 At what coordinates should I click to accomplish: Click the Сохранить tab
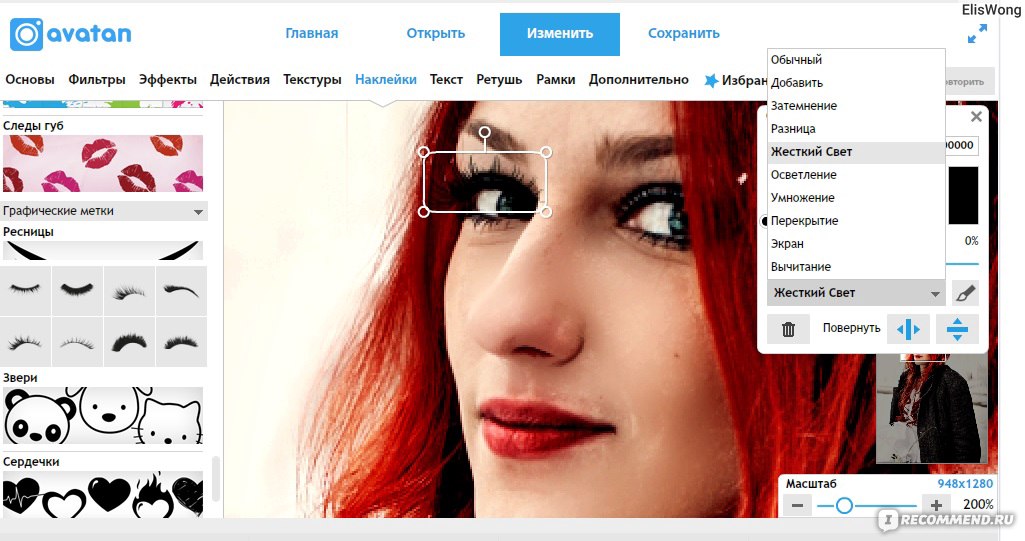(684, 33)
